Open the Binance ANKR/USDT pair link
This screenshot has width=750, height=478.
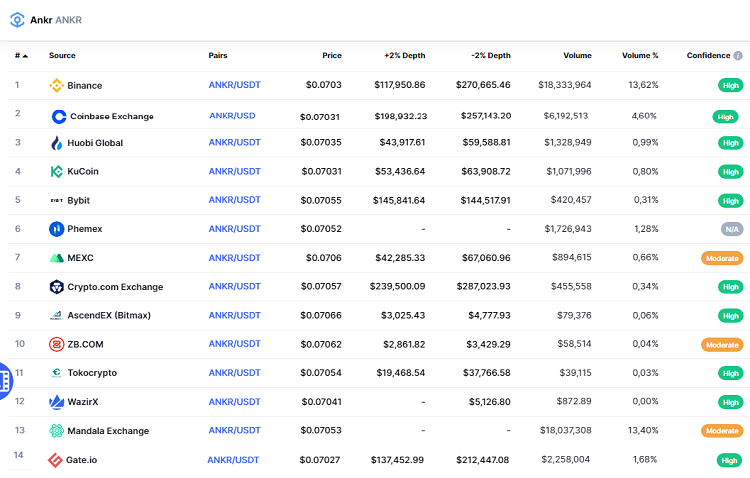coord(234,86)
